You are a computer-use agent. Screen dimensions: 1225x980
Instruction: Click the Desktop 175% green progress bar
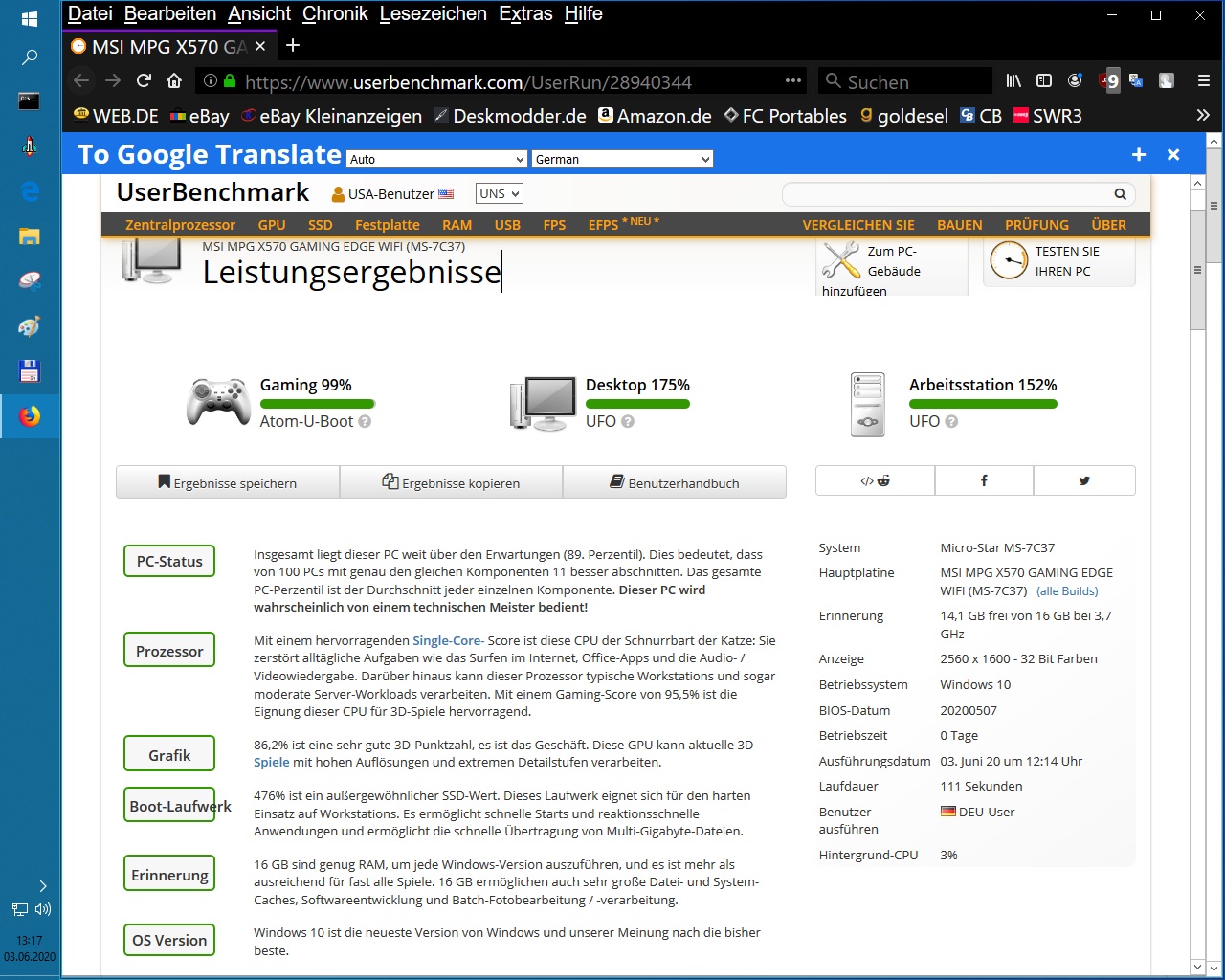[637, 404]
